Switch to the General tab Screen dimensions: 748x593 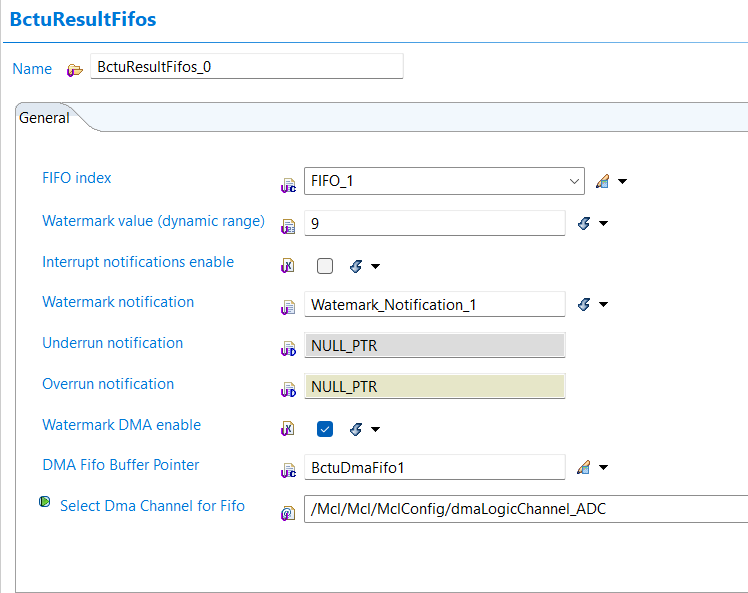(45, 118)
